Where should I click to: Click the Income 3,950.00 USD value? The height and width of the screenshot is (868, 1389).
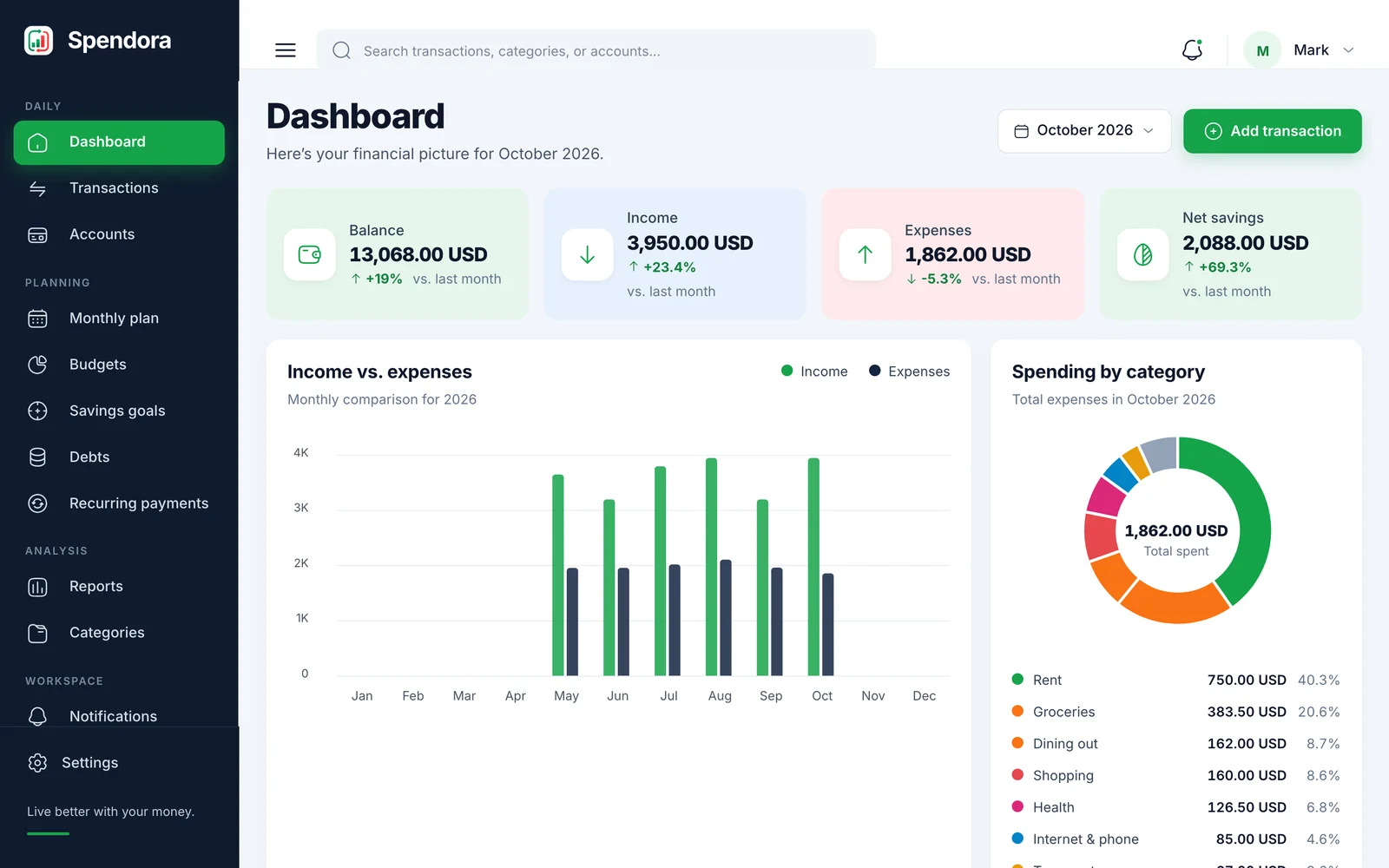[x=690, y=243]
